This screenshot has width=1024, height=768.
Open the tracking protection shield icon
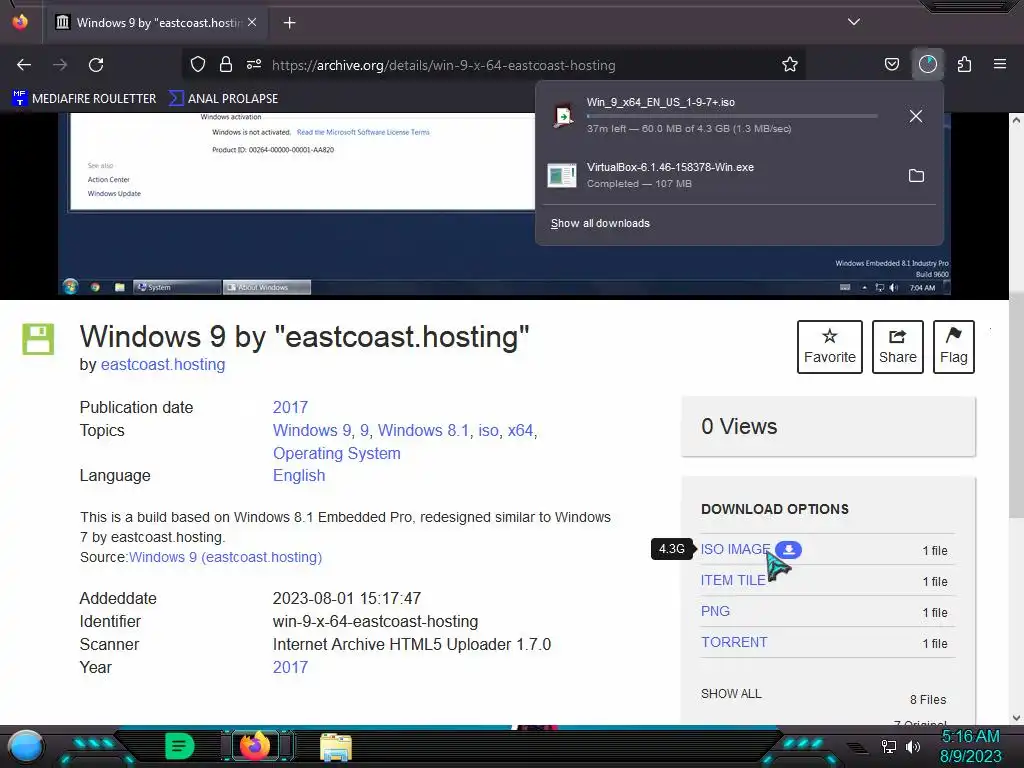click(198, 65)
